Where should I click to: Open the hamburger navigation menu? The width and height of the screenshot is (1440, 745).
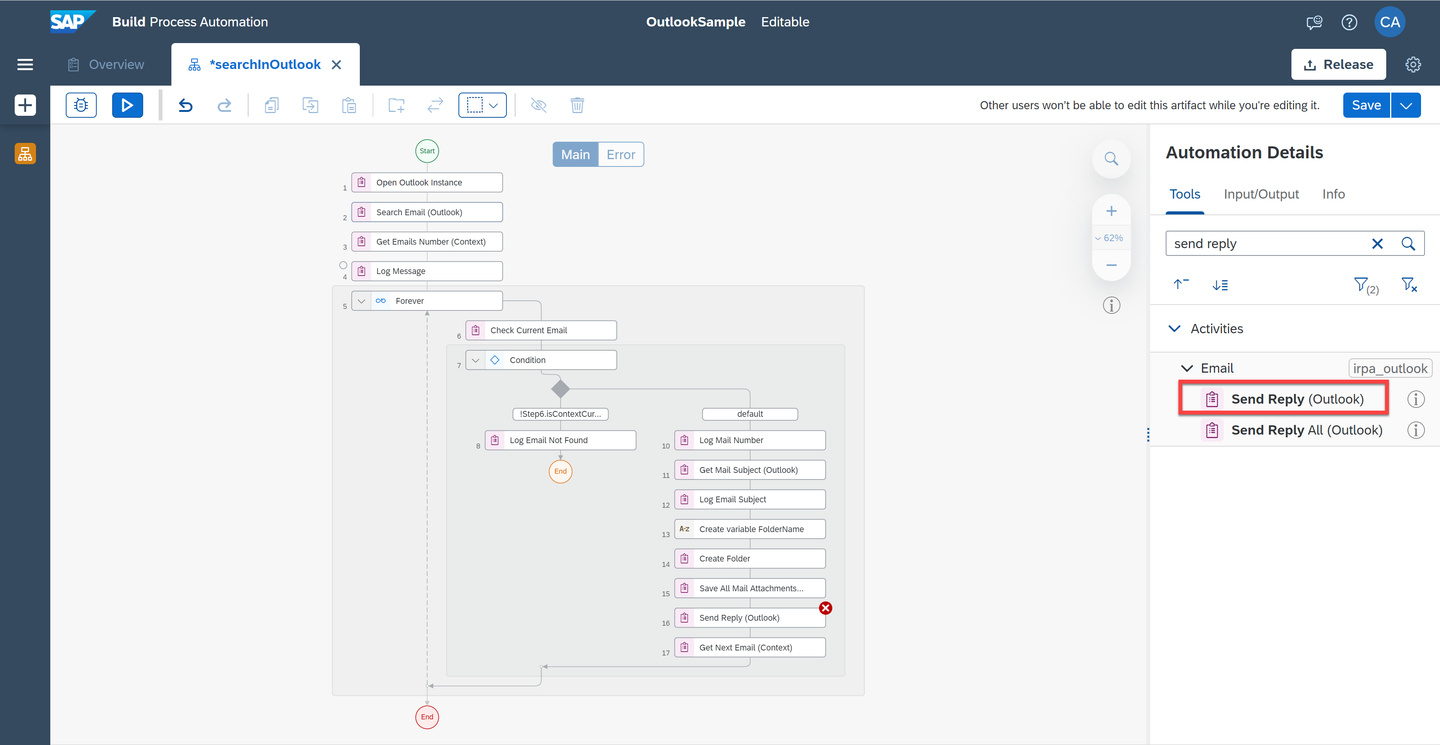25,65
